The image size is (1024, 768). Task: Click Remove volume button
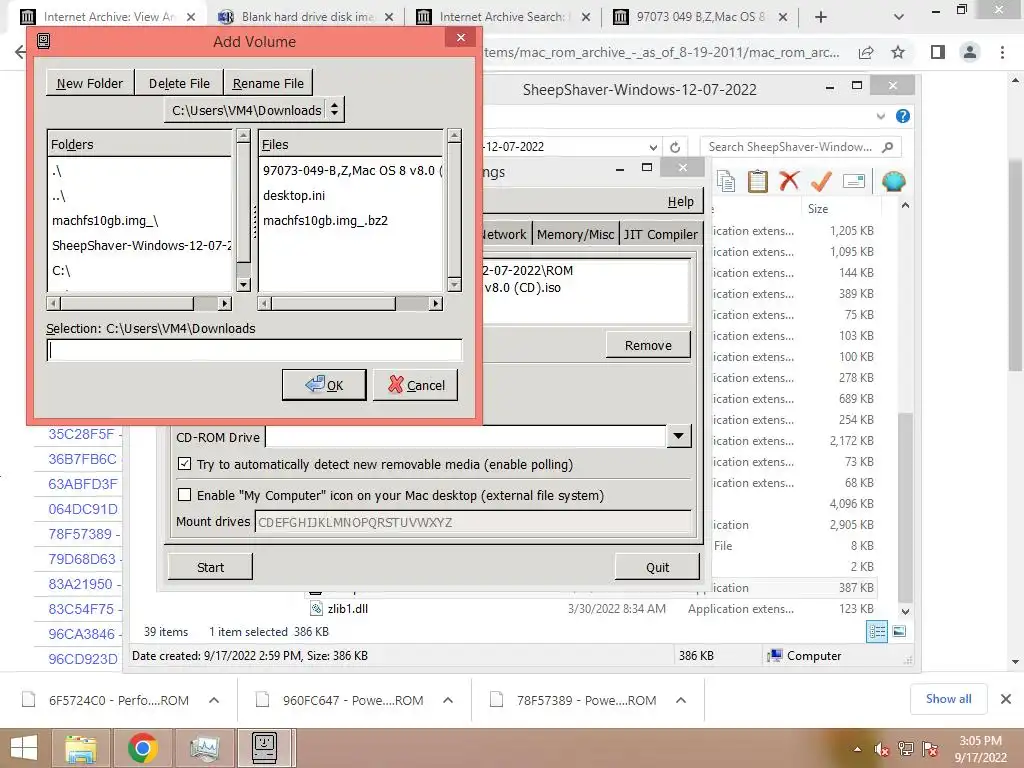click(x=648, y=345)
